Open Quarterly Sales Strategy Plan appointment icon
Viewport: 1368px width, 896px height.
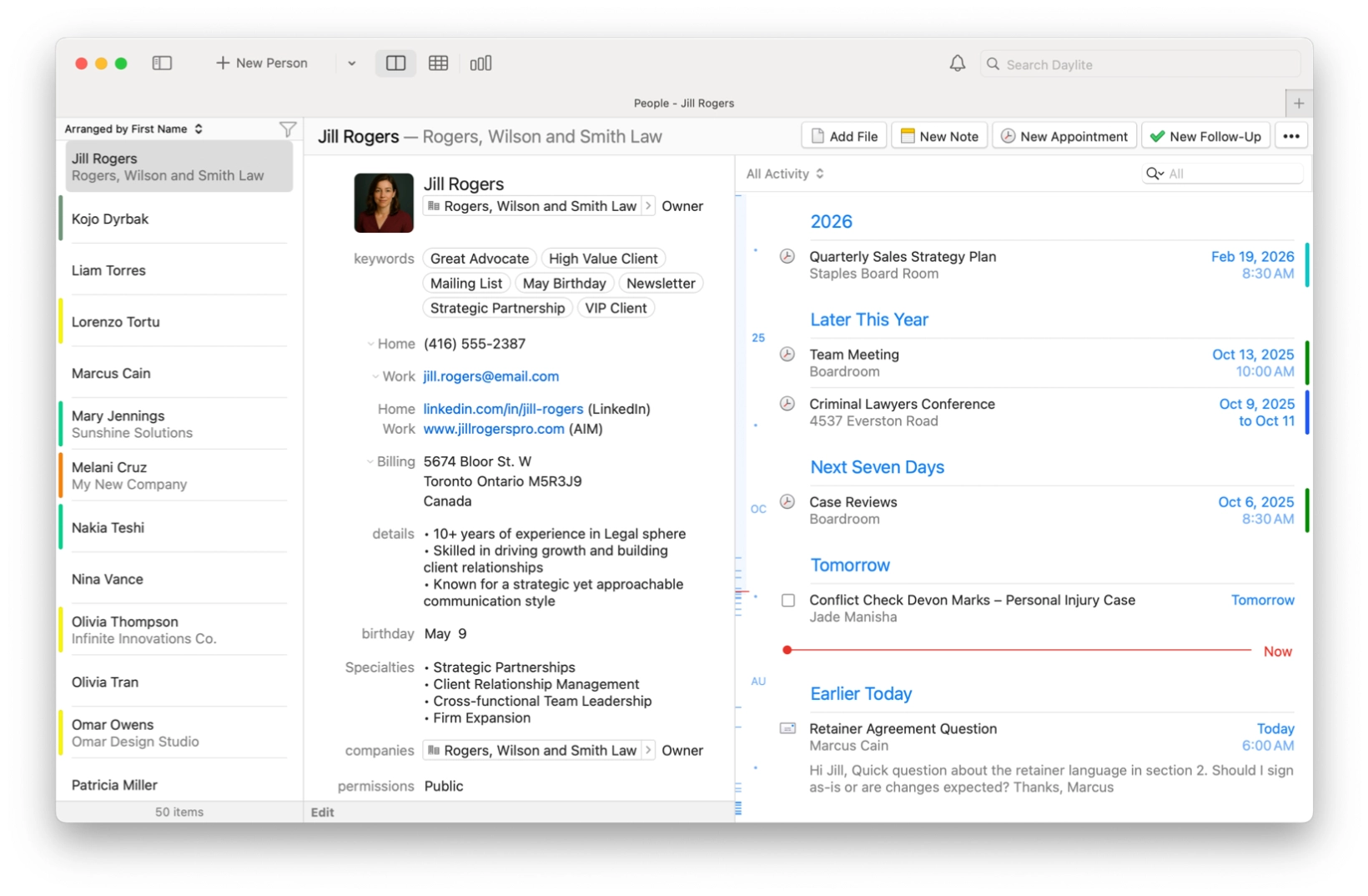coord(787,257)
